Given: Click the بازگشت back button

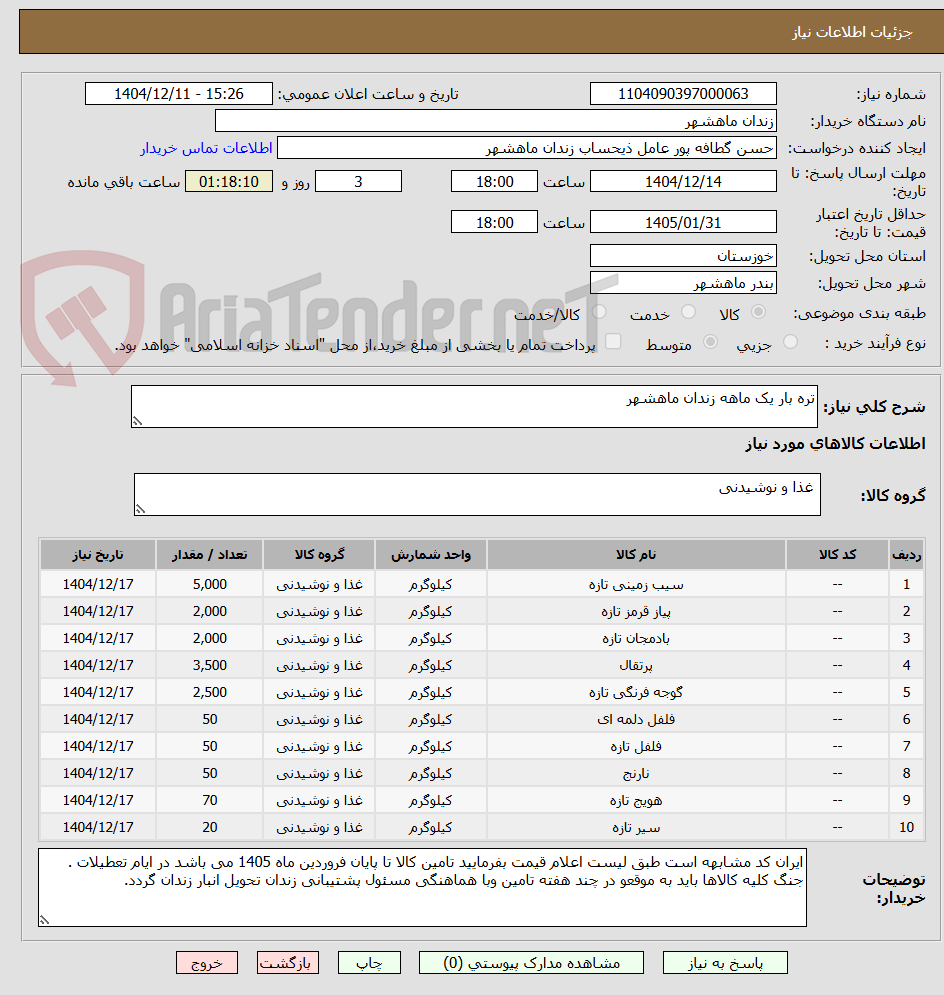Looking at the screenshot, I should coord(288,963).
